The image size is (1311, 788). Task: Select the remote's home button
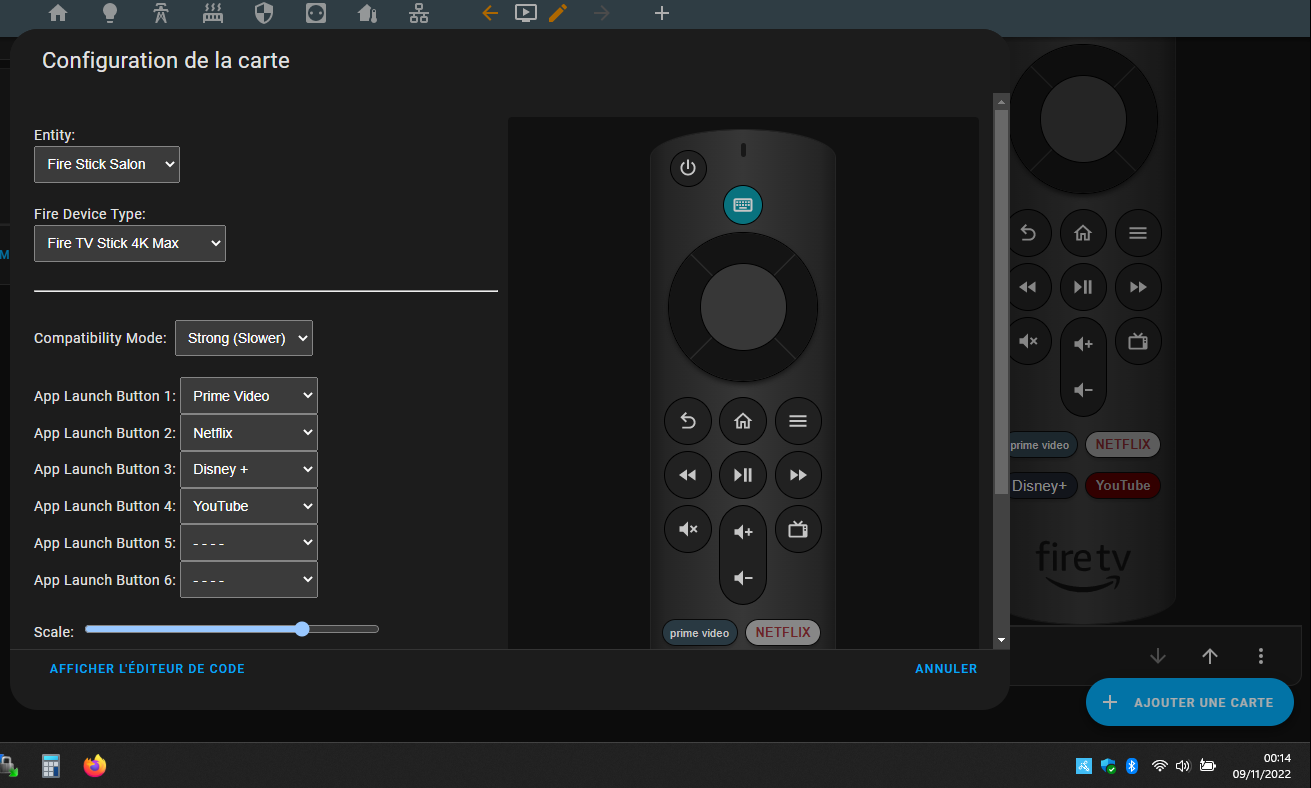tap(743, 421)
